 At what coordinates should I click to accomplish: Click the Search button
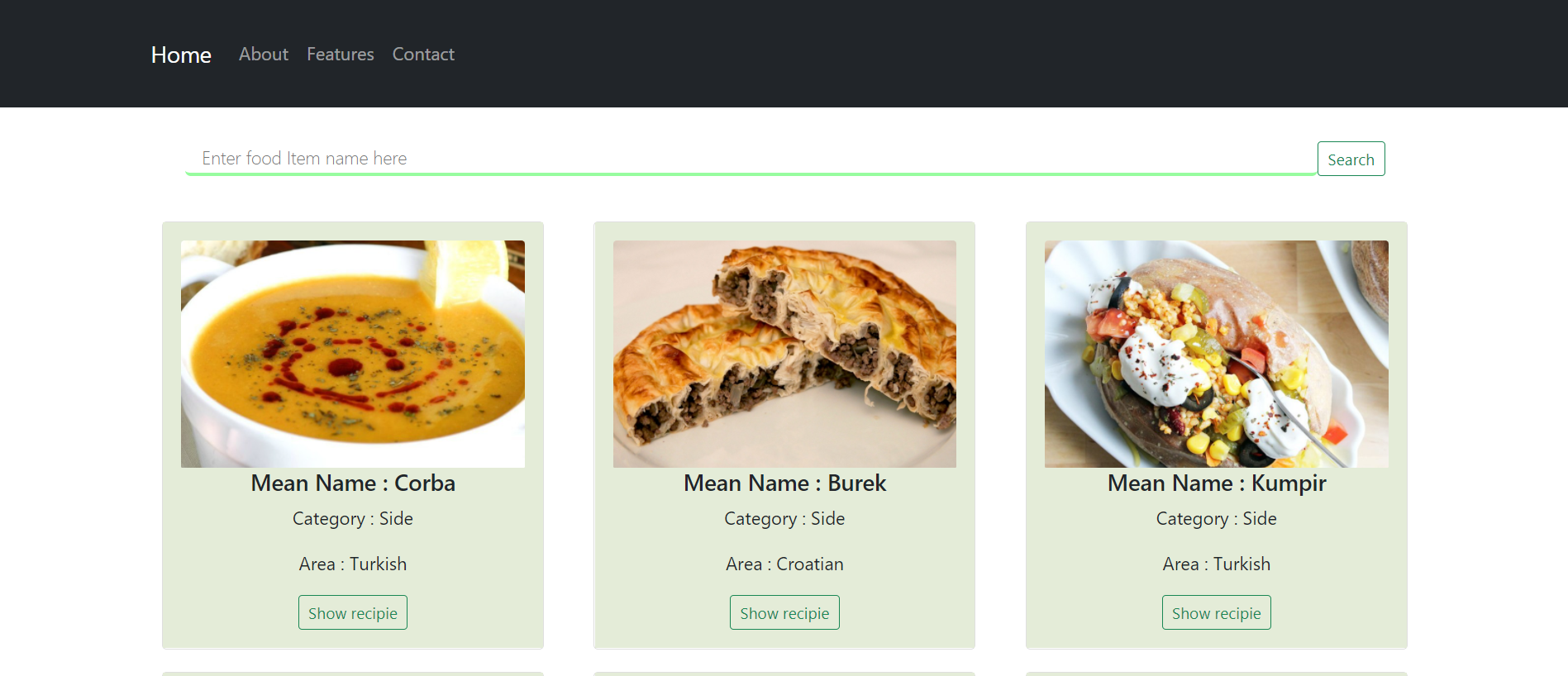point(1351,159)
